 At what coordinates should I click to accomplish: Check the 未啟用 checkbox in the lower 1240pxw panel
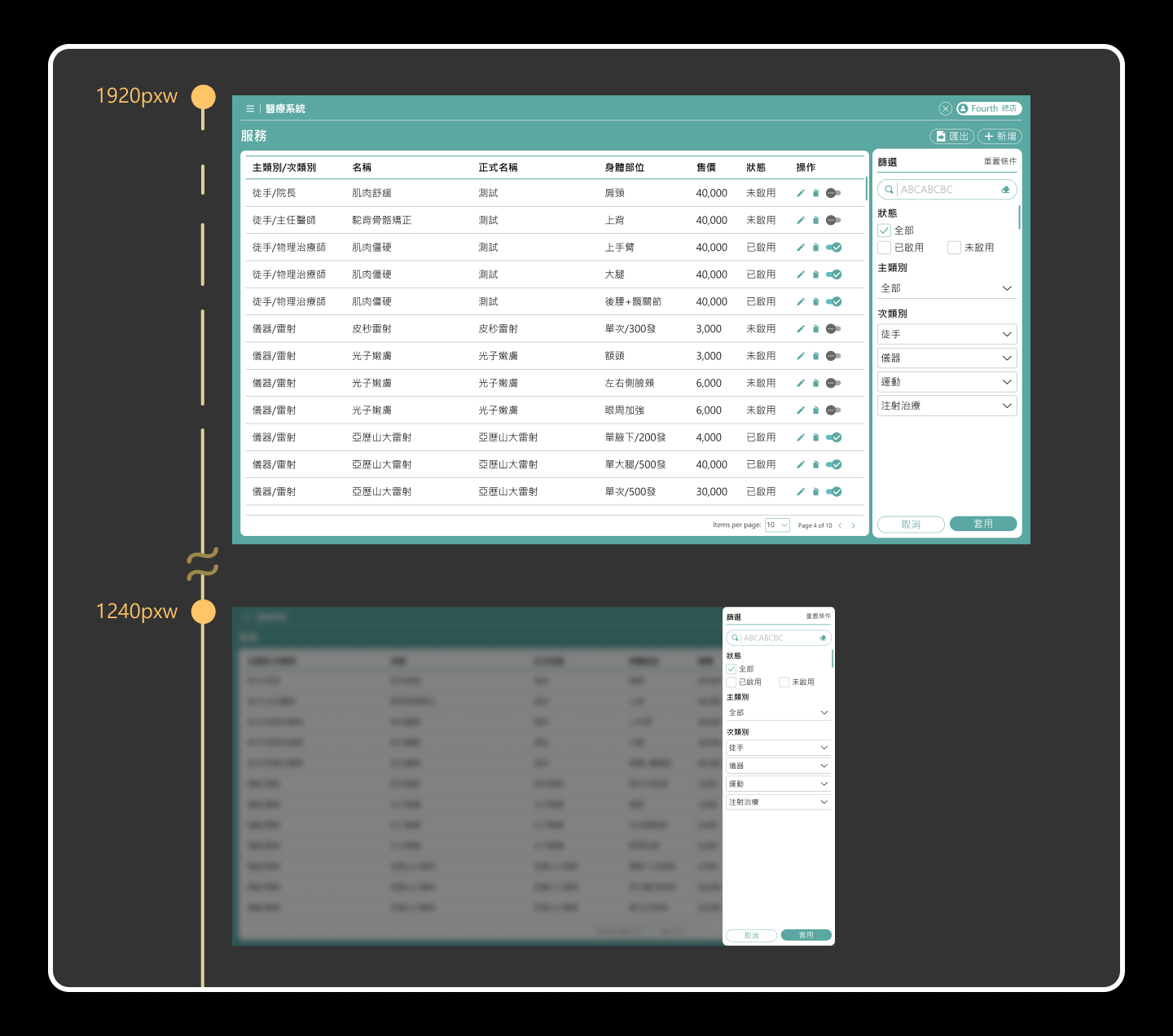tap(784, 683)
